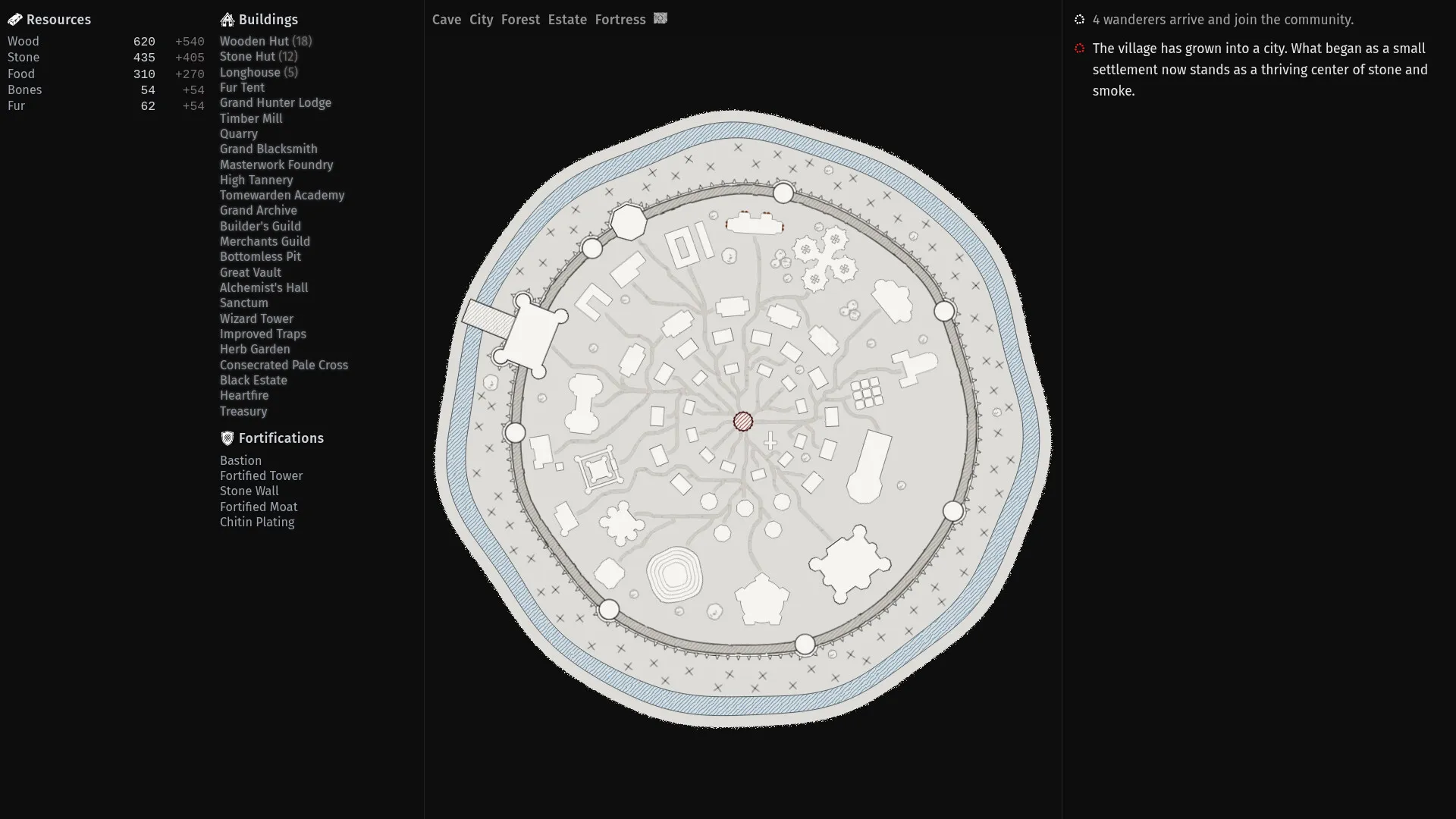Select Fortified Tower
1456x819 pixels.
[x=261, y=475]
